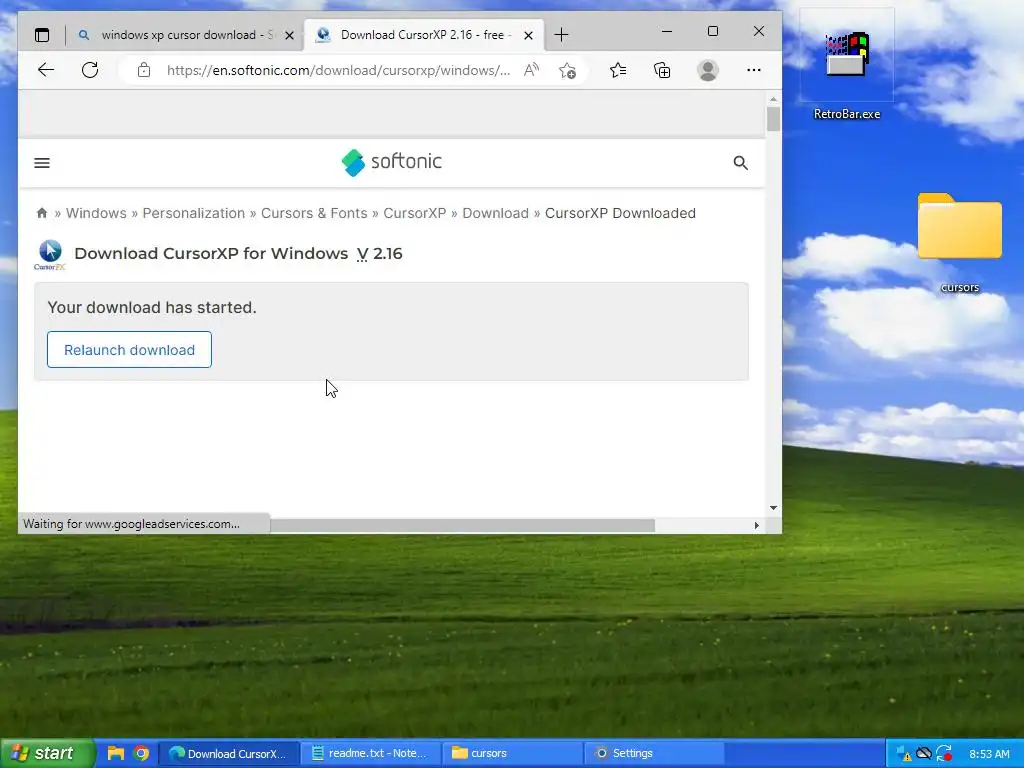Viewport: 1024px width, 768px height.
Task: Open the Start menu
Action: click(x=46, y=753)
